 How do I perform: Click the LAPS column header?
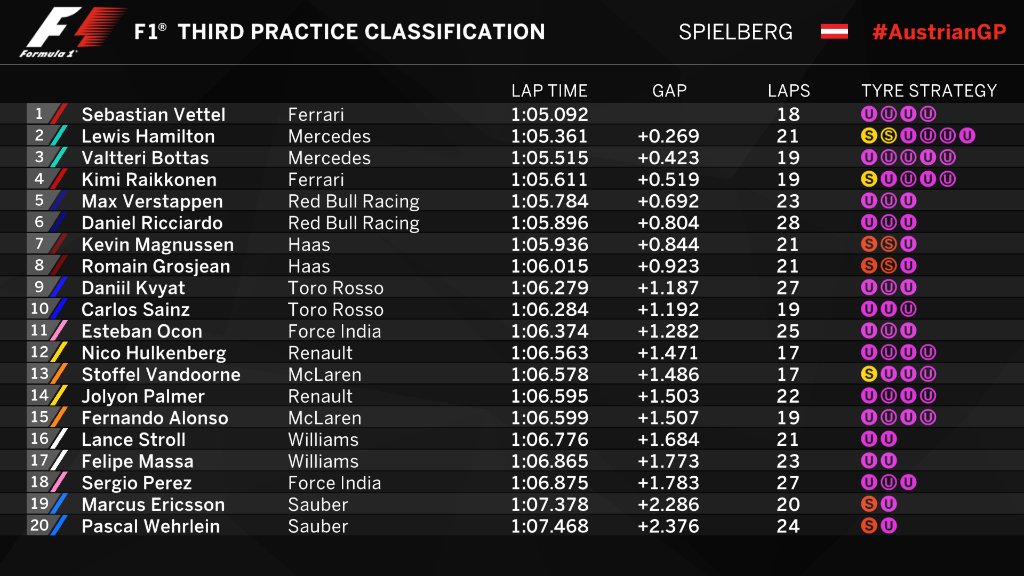pos(788,91)
